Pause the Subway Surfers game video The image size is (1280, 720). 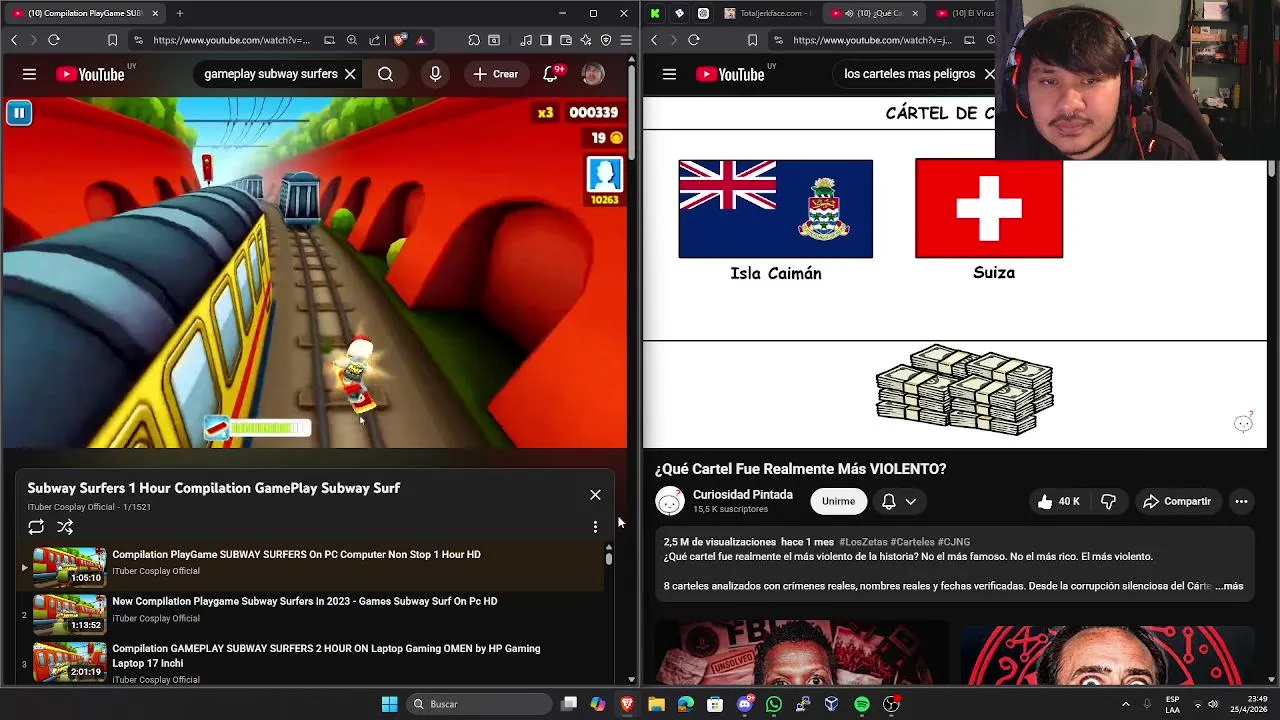(x=19, y=113)
